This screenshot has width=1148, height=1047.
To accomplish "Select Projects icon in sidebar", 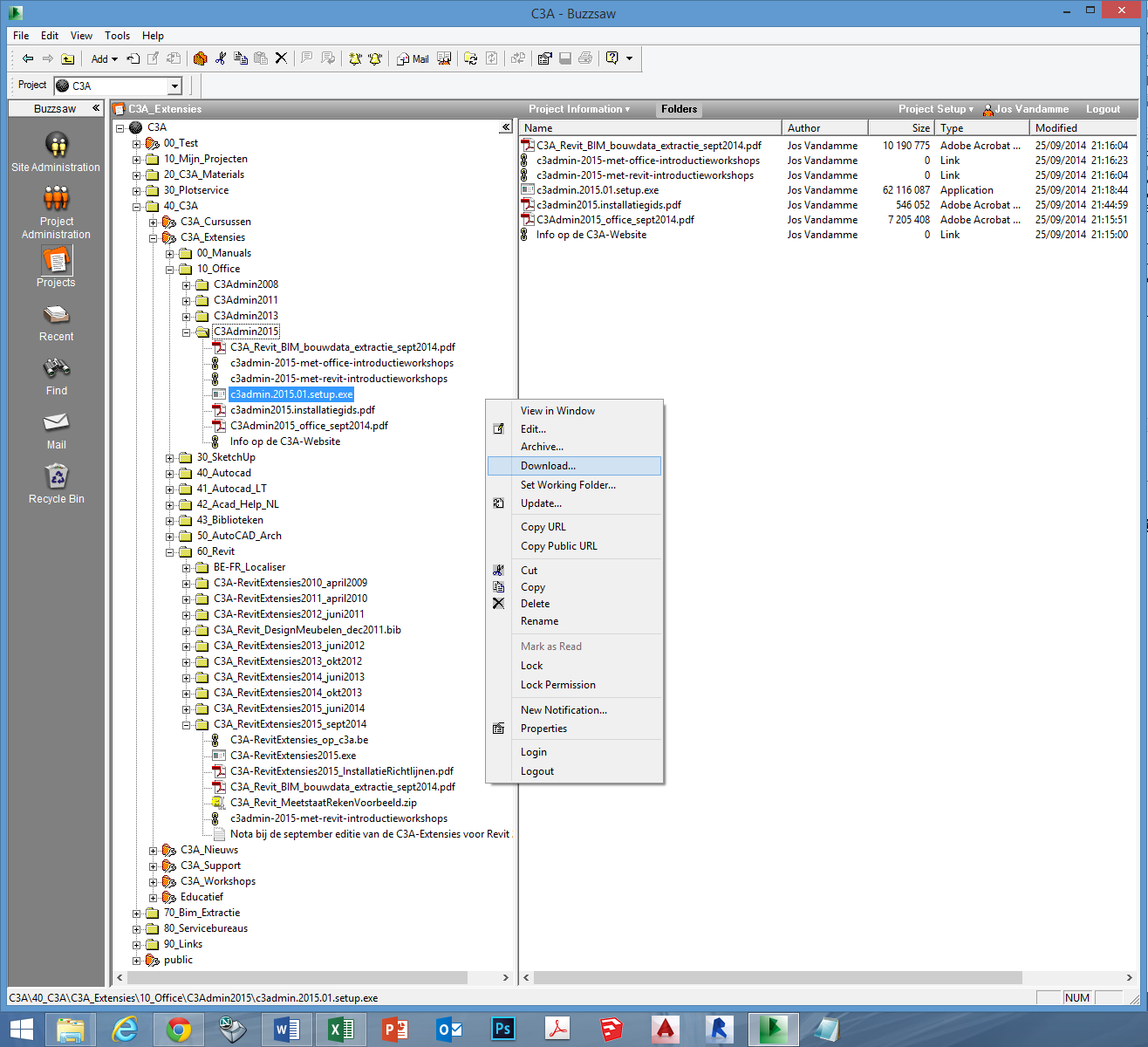I will click(56, 266).
